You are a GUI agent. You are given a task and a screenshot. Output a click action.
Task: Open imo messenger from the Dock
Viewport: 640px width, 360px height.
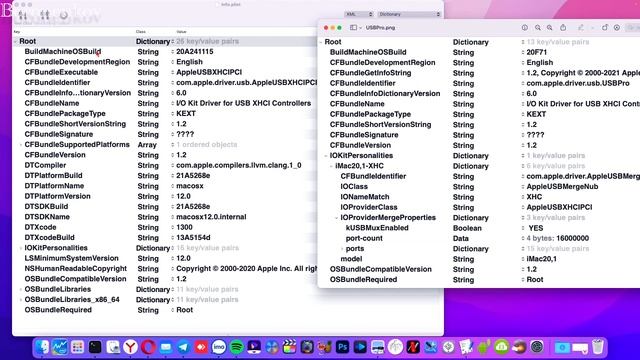pyautogui.click(x=219, y=347)
